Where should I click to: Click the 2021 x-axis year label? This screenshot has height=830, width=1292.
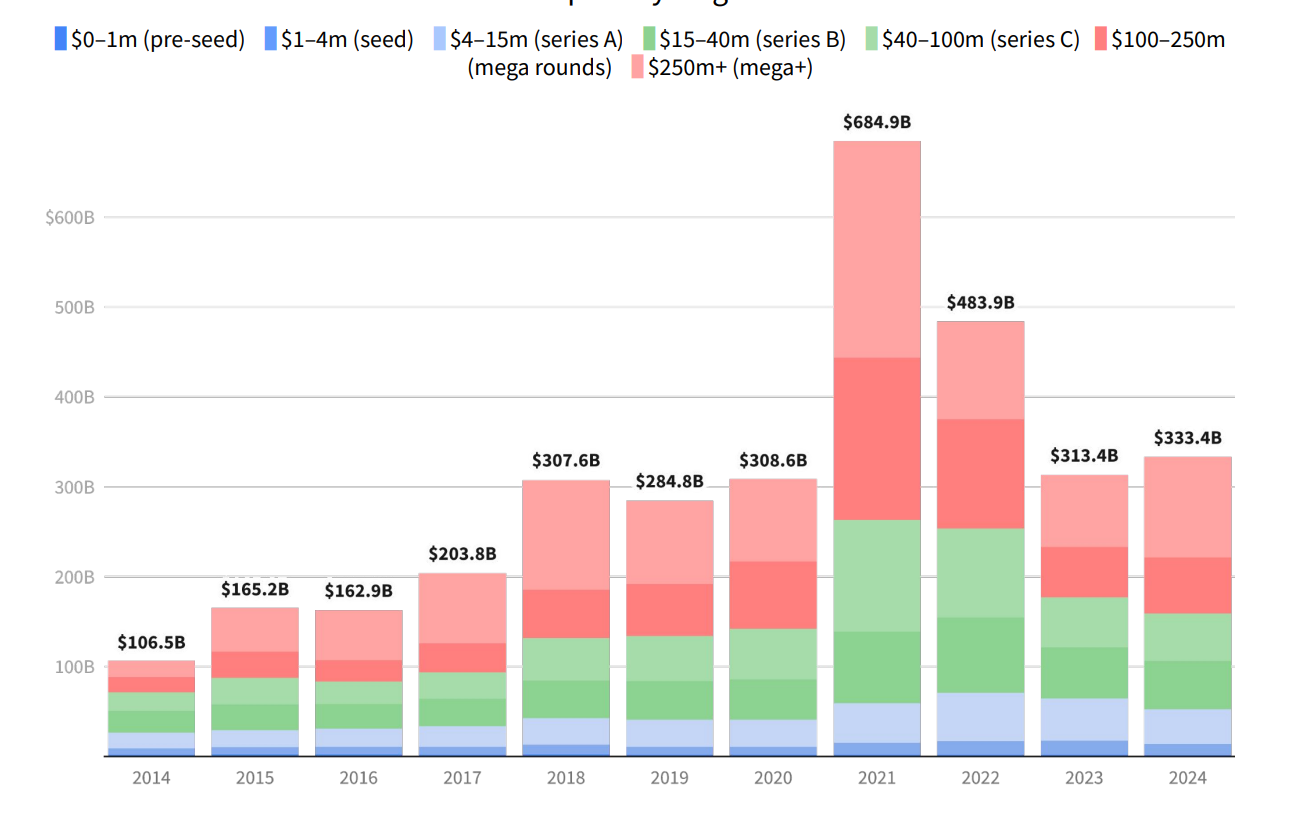pos(877,778)
